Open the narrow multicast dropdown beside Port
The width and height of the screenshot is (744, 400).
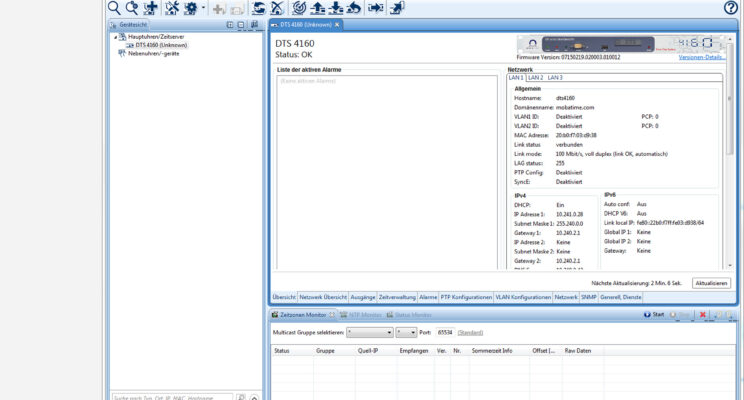pyautogui.click(x=407, y=333)
